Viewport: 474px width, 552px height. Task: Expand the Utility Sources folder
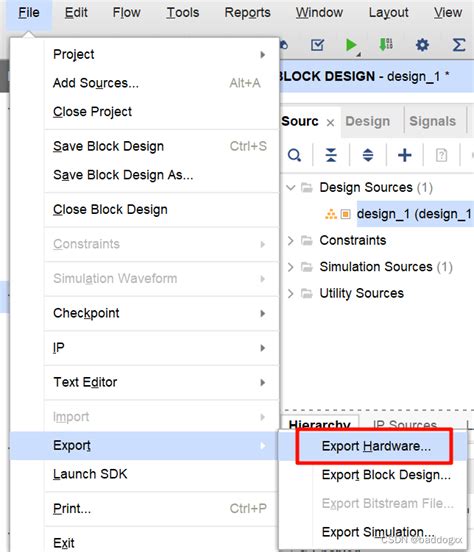[x=291, y=294]
